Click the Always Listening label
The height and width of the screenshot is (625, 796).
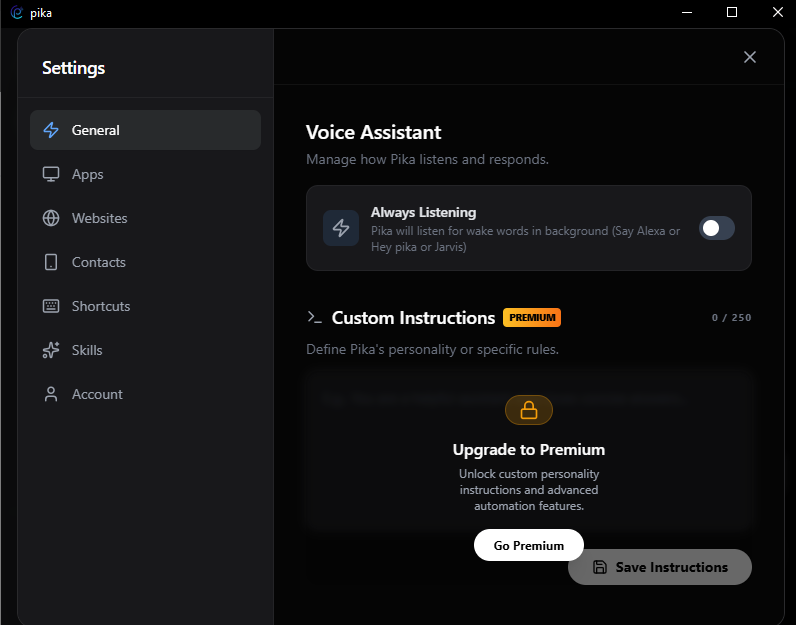(423, 212)
